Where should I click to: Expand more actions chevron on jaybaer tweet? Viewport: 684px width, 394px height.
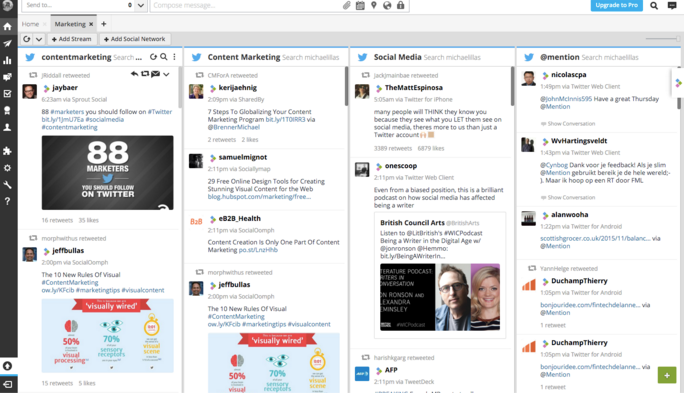click(x=166, y=74)
